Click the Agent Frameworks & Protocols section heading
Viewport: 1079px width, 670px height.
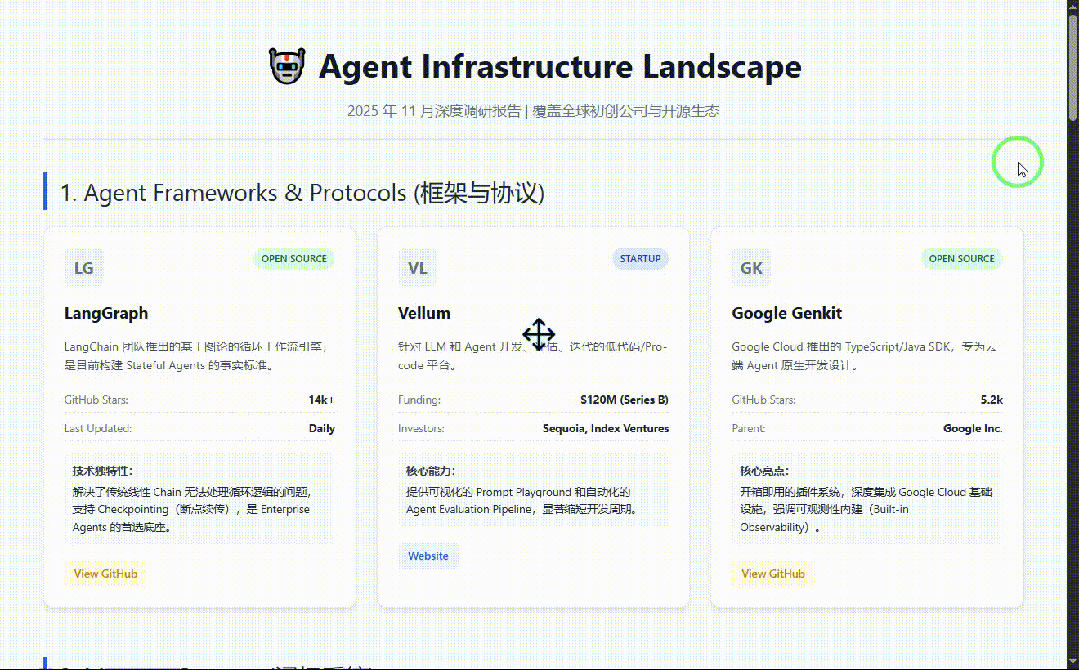[x=302, y=193]
